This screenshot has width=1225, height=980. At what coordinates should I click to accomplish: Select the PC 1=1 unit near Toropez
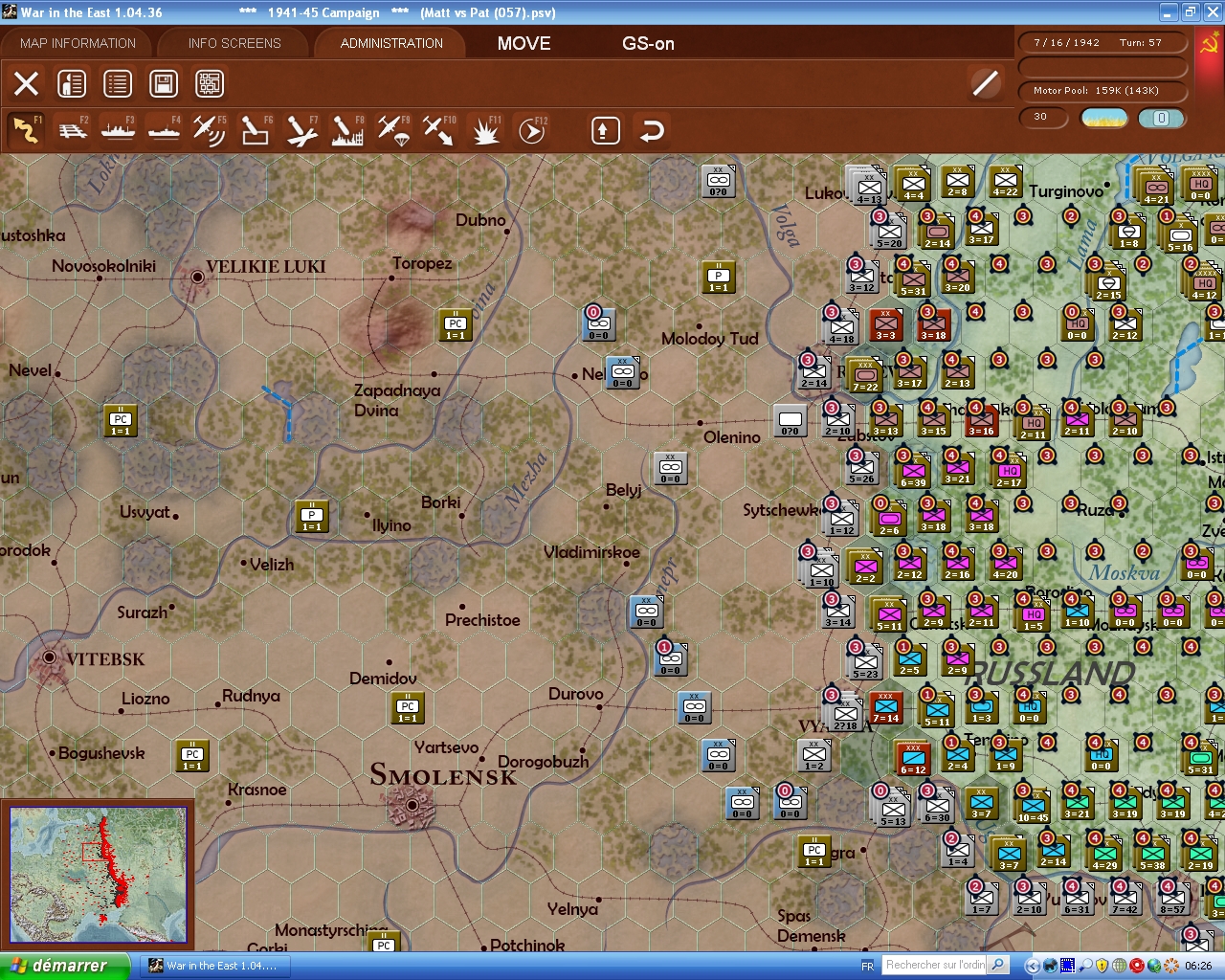tap(456, 325)
